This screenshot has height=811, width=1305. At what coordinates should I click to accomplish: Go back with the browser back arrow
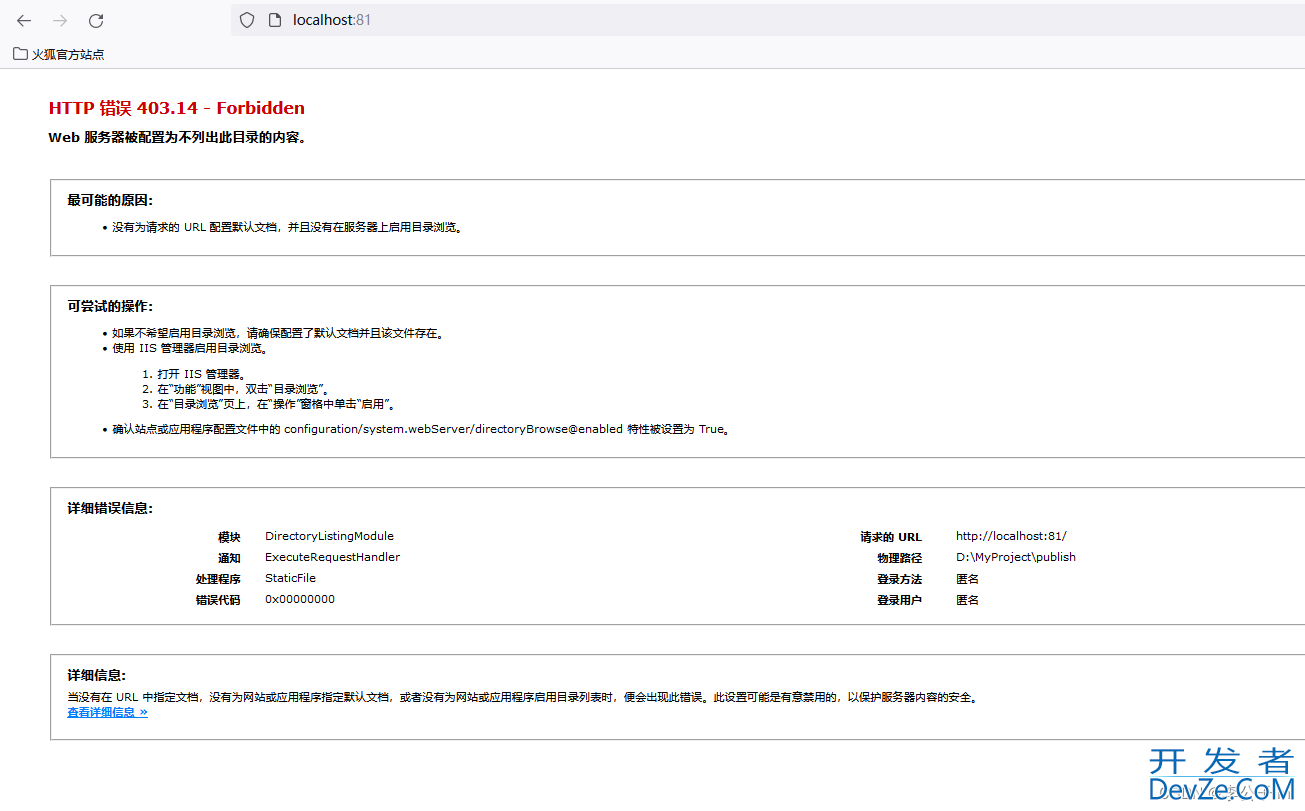pyautogui.click(x=24, y=20)
